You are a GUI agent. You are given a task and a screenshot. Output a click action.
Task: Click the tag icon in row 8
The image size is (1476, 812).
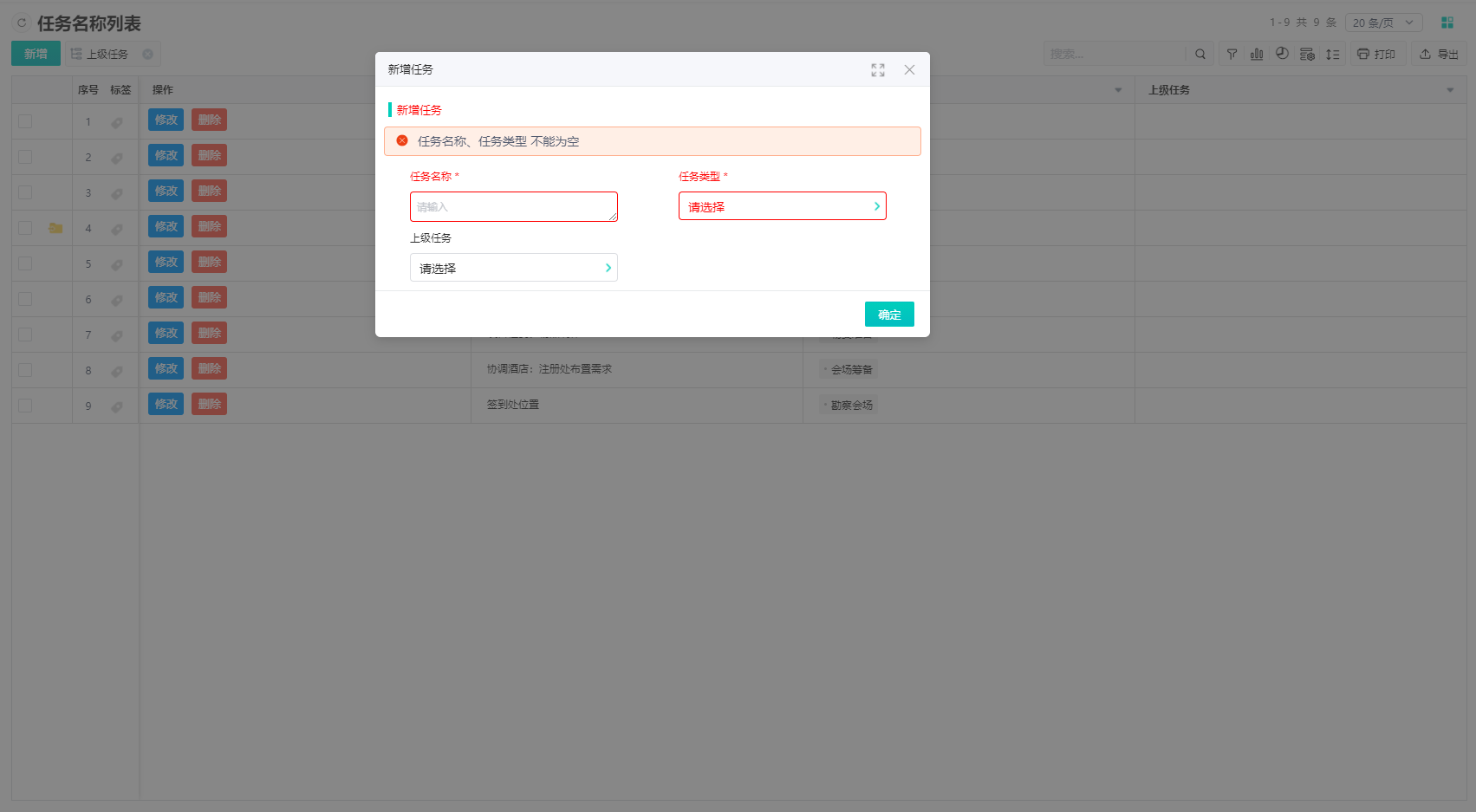pyautogui.click(x=117, y=371)
